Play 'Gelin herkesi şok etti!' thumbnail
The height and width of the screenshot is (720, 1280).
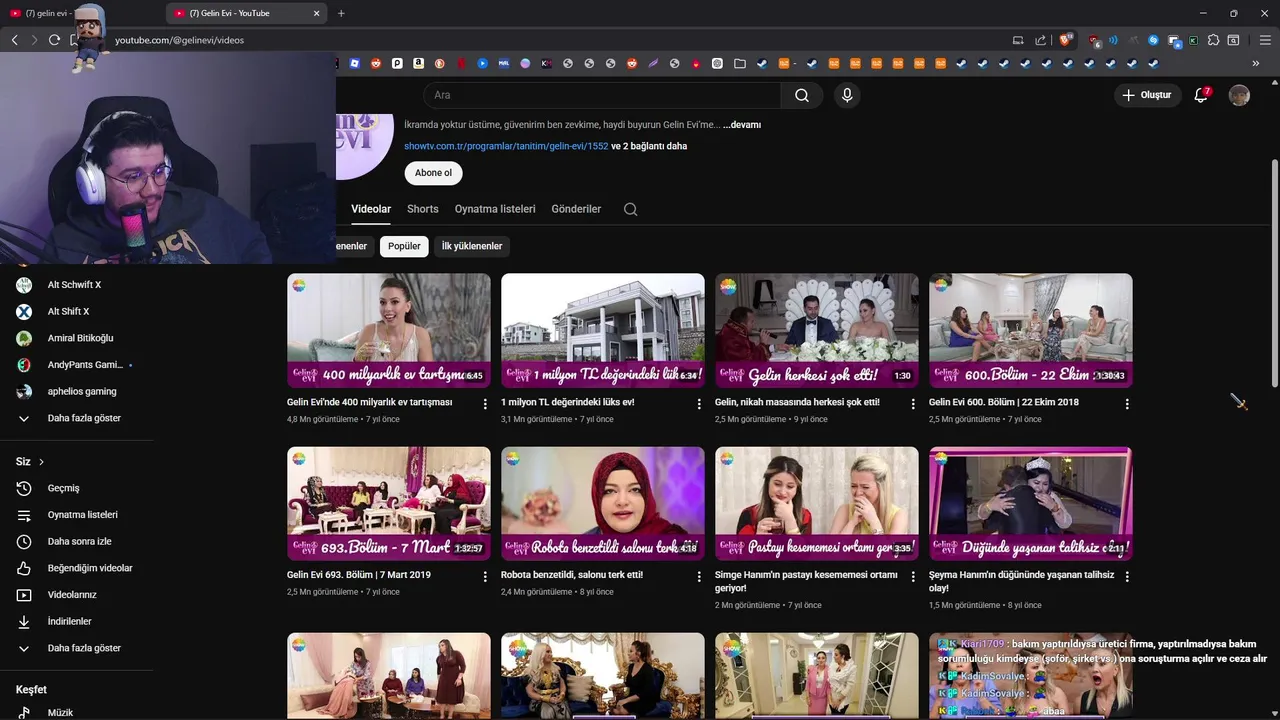(x=817, y=331)
